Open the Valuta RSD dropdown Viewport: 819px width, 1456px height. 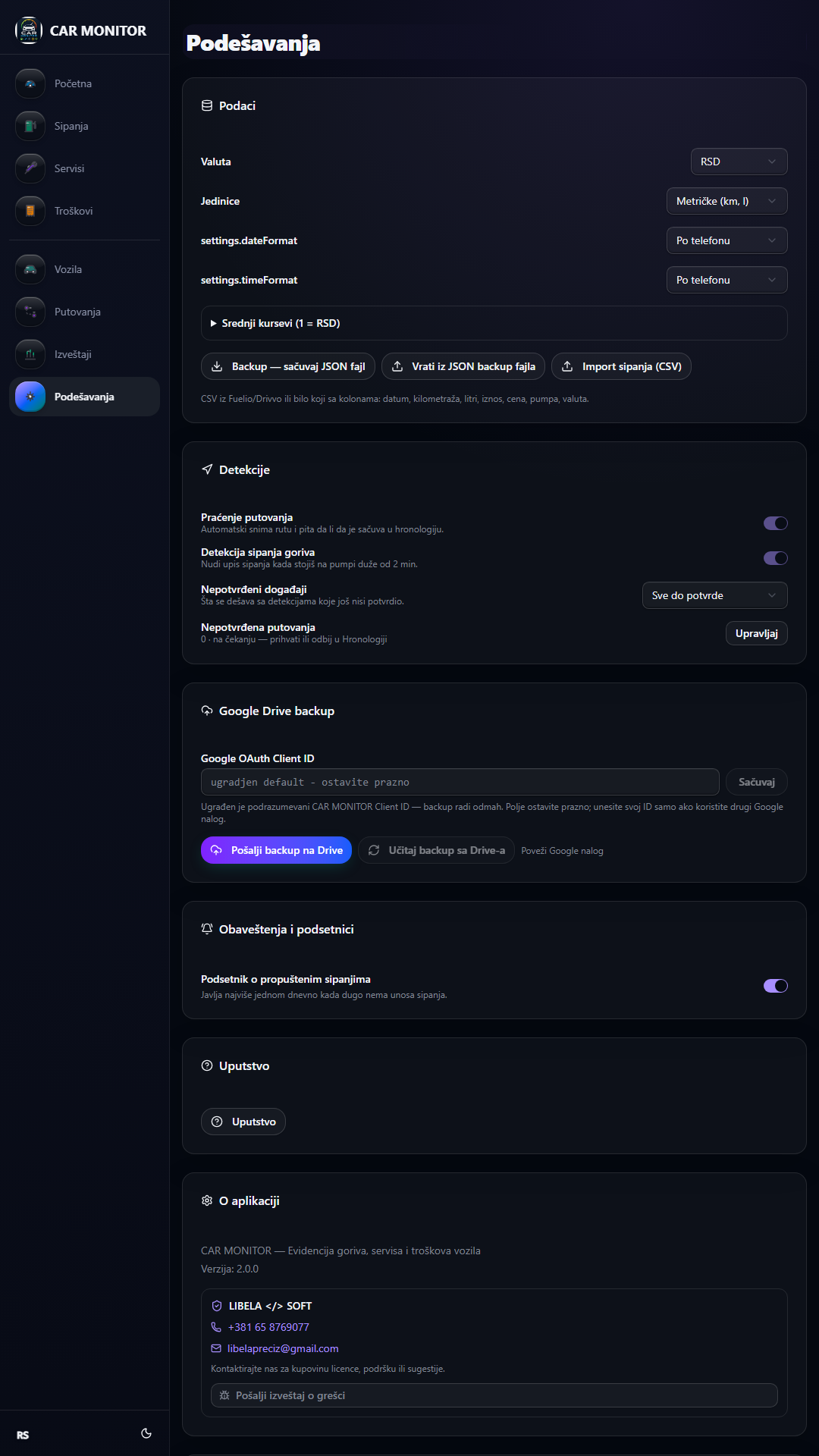[x=739, y=162]
